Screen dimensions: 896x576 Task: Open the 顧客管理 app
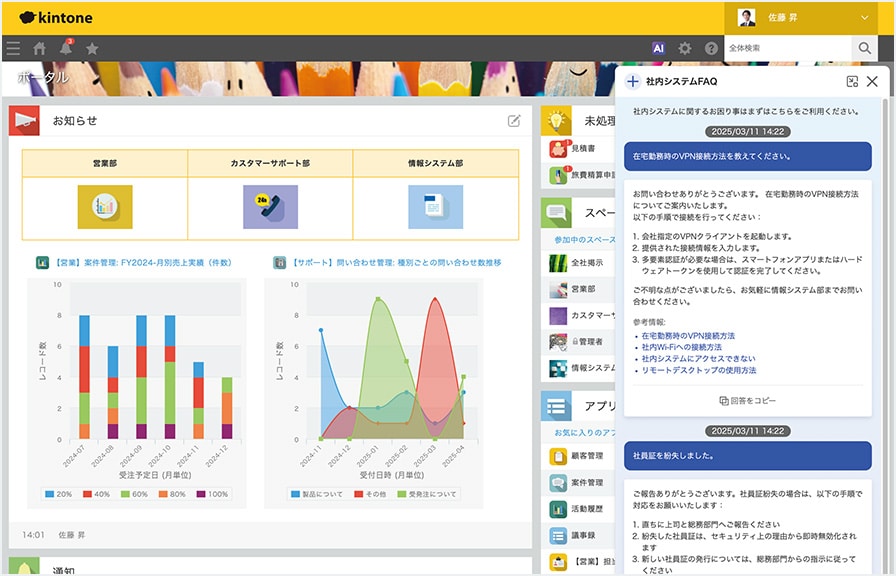pos(578,456)
